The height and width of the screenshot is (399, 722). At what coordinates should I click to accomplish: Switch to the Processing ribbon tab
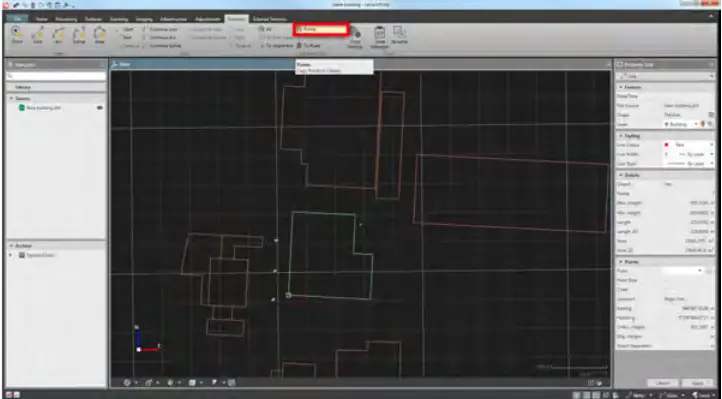tap(66, 19)
